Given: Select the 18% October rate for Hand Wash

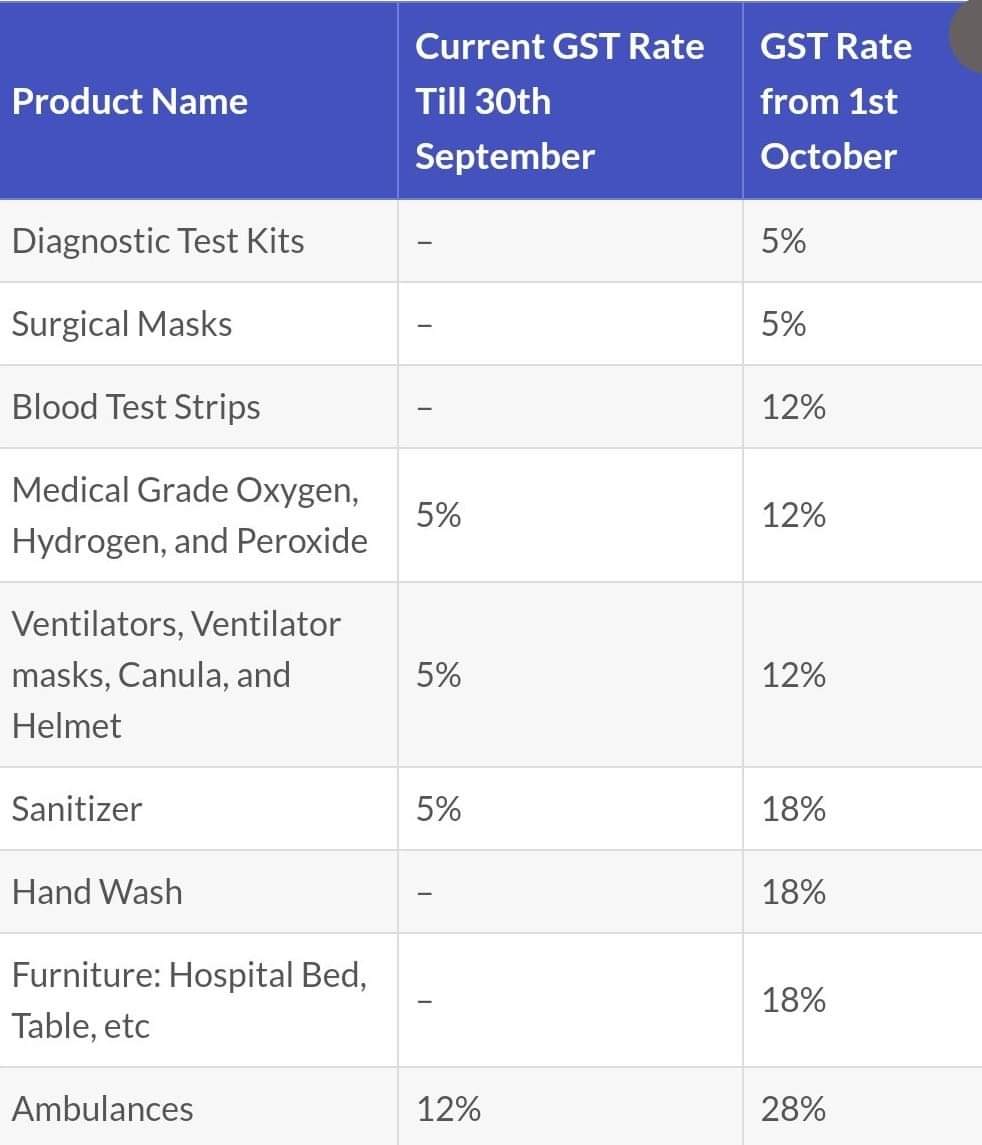Looking at the screenshot, I should click(x=793, y=892).
